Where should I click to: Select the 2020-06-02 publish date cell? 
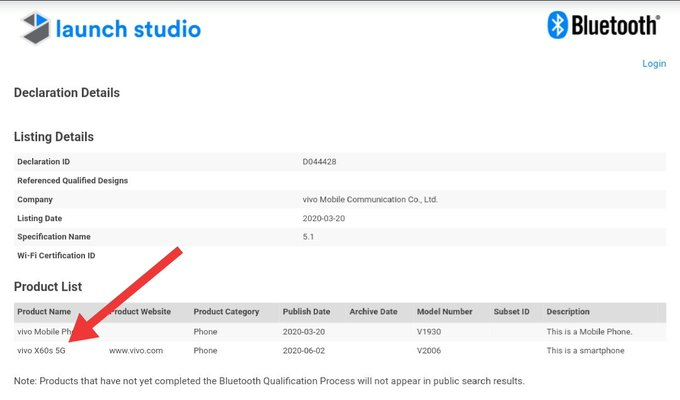pos(304,351)
